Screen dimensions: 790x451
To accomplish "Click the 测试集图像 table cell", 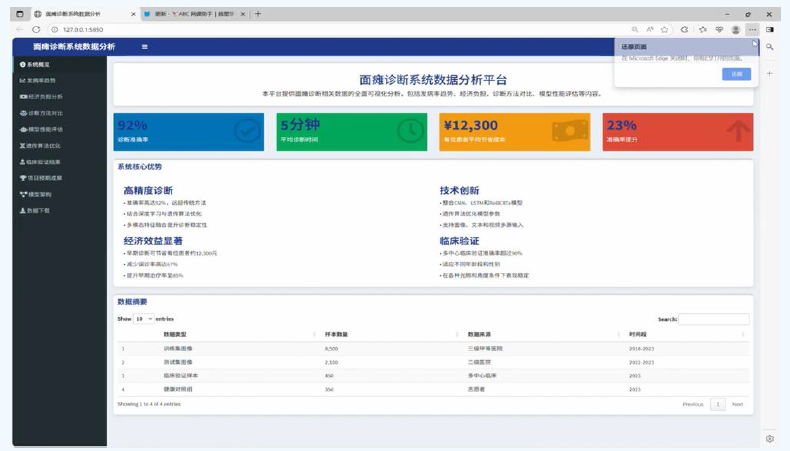I will point(178,362).
